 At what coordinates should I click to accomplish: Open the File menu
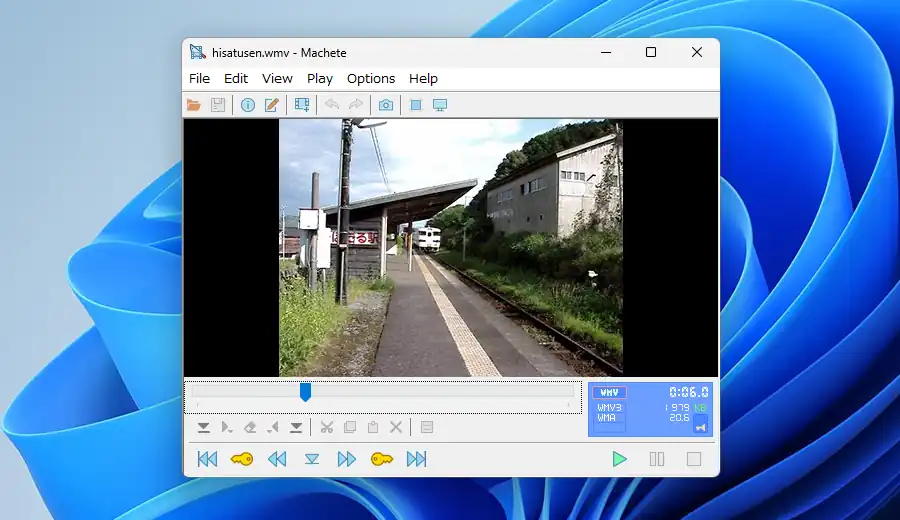click(199, 78)
